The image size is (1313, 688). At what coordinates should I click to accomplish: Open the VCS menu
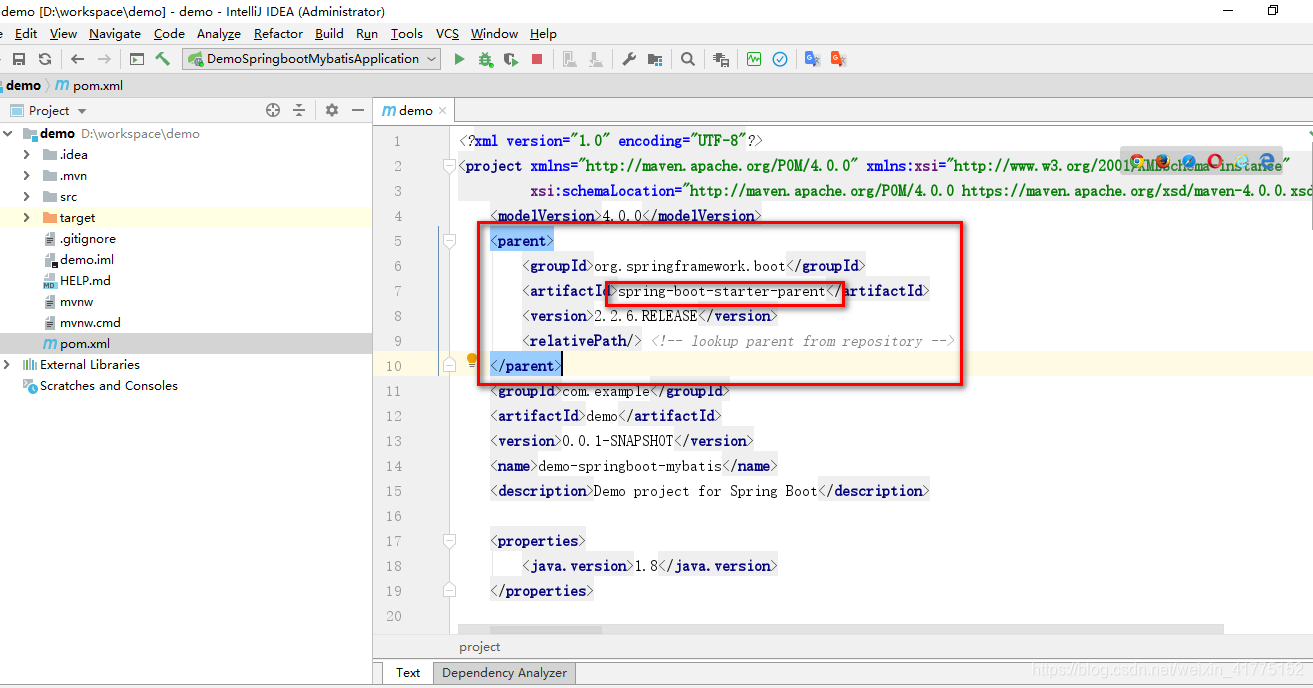tap(447, 33)
